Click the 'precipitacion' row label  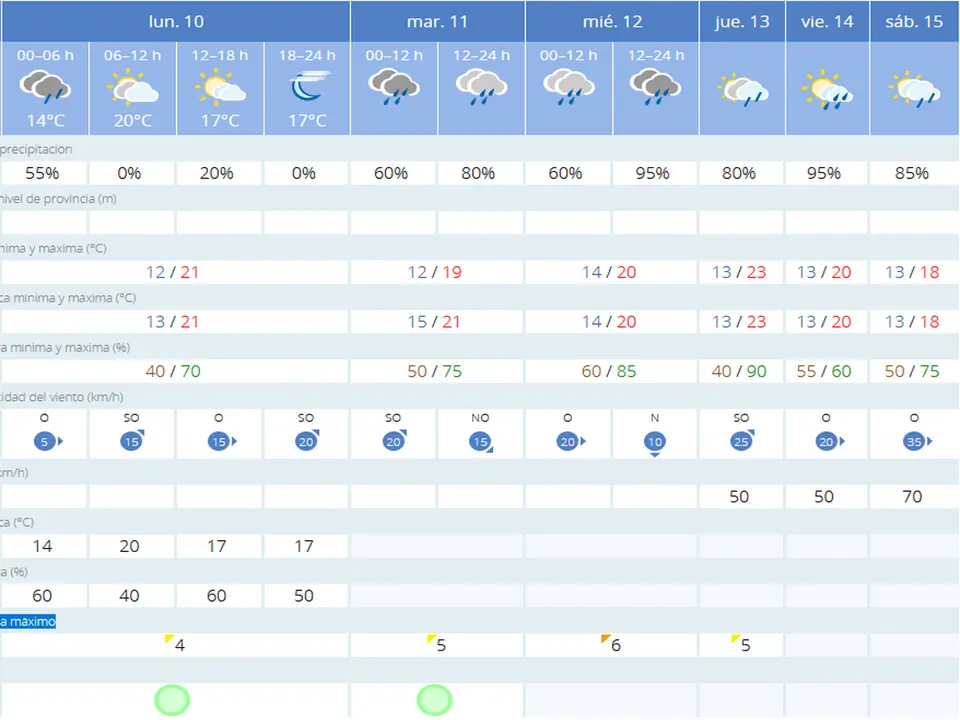(x=36, y=149)
